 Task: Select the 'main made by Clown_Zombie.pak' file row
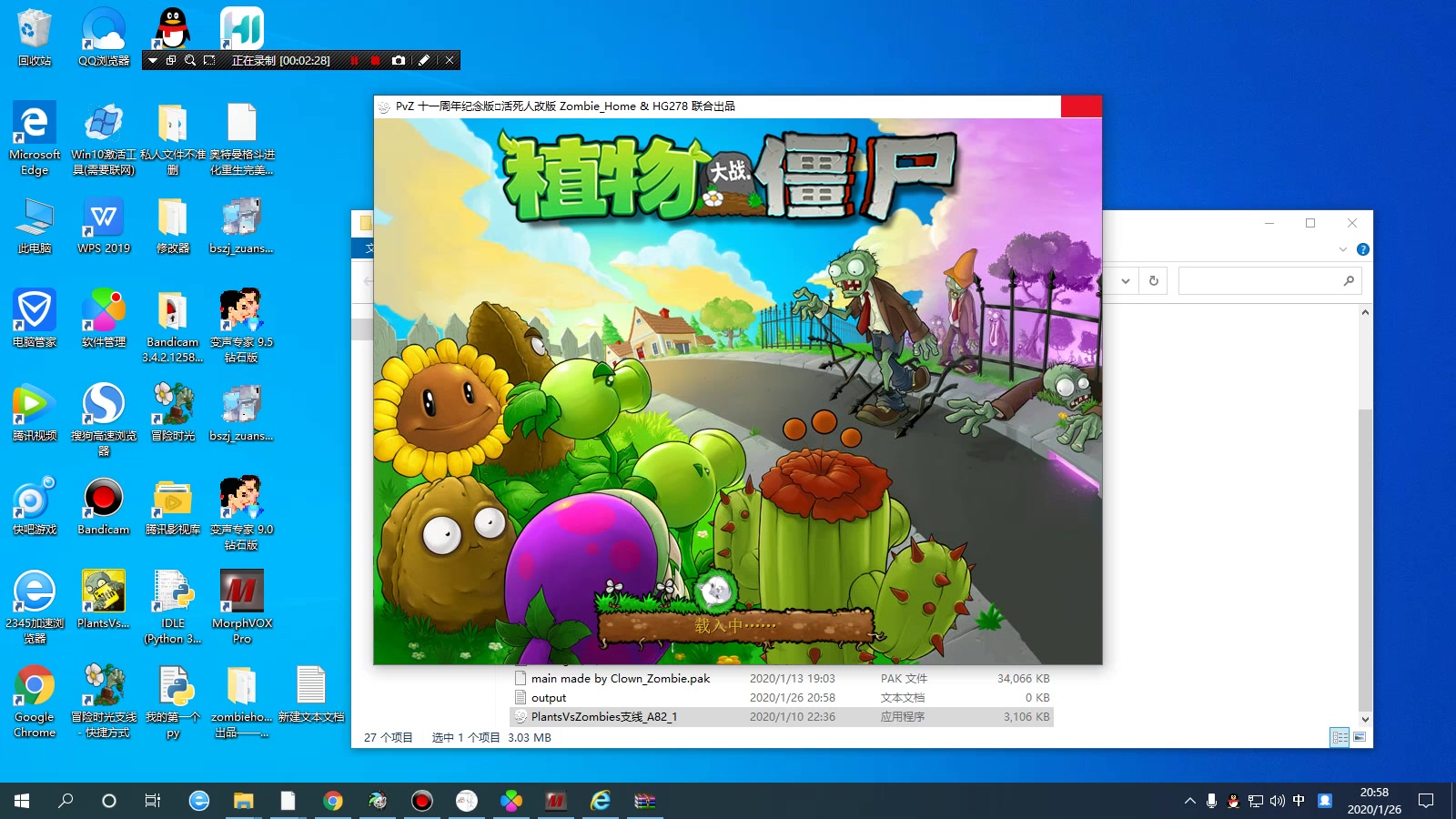point(783,678)
